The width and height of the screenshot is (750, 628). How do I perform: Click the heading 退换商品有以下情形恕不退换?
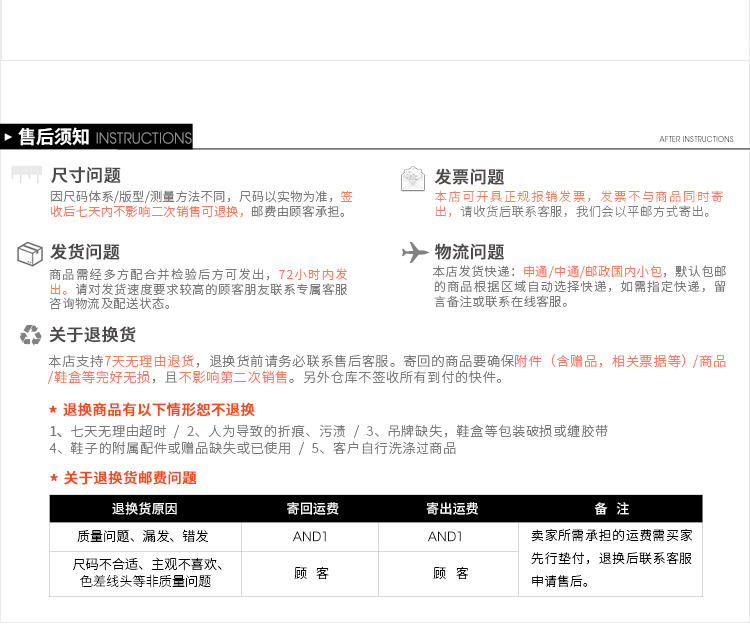[x=159, y=410]
